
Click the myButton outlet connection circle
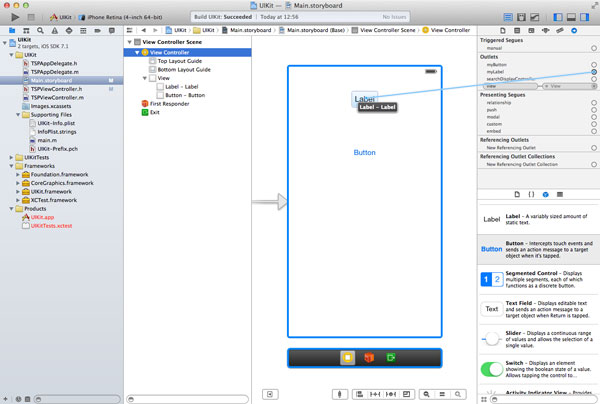(x=593, y=65)
